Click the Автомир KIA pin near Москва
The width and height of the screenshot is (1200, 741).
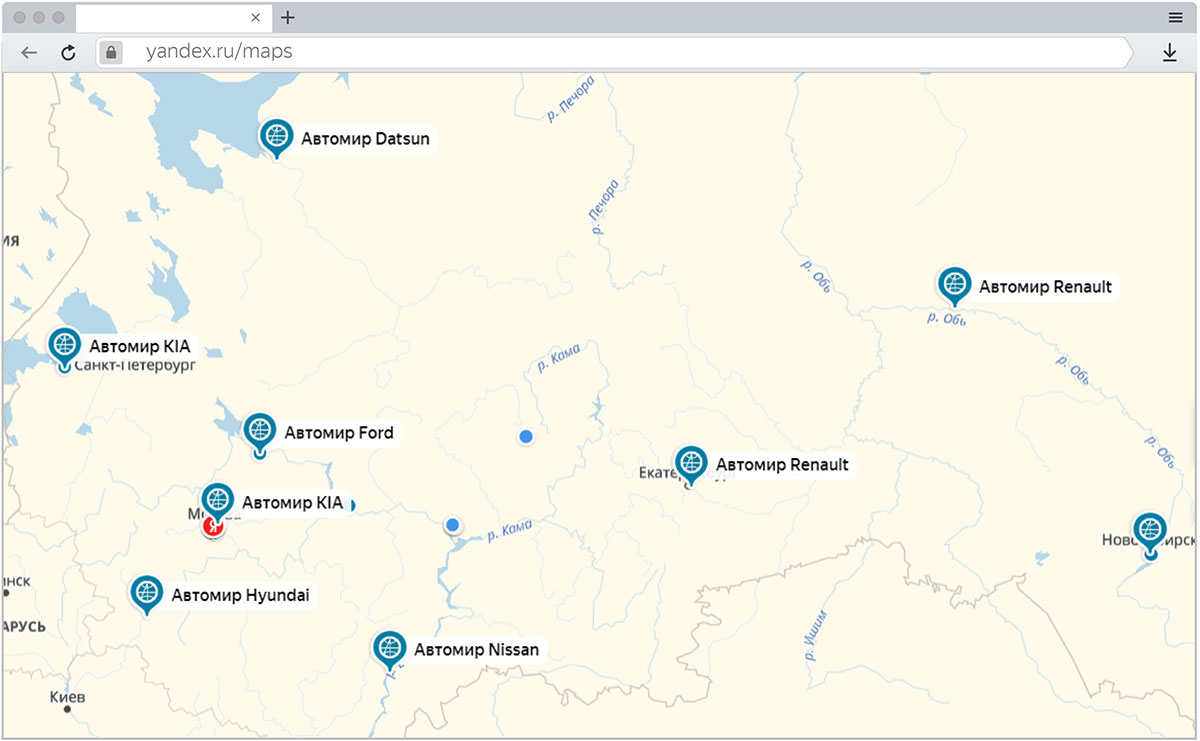pyautogui.click(x=218, y=501)
